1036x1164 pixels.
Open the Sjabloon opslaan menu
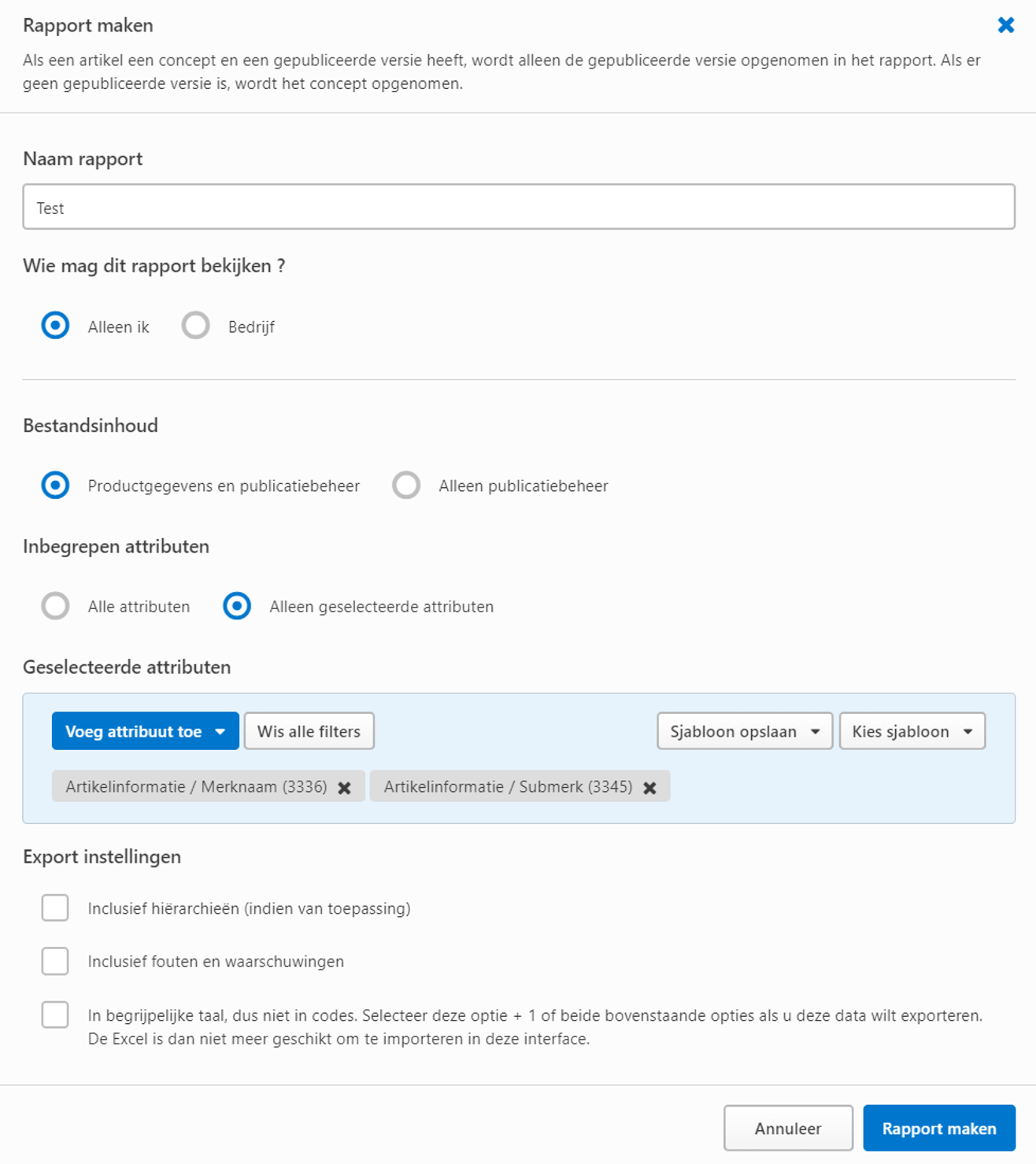pyautogui.click(x=744, y=730)
